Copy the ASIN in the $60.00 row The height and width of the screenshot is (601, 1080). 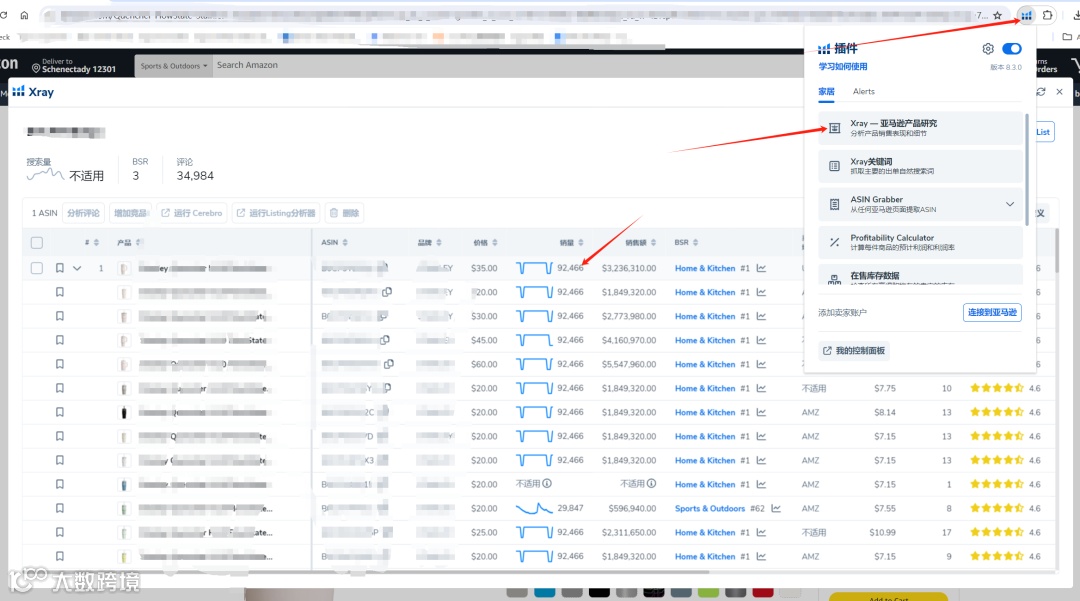389,363
